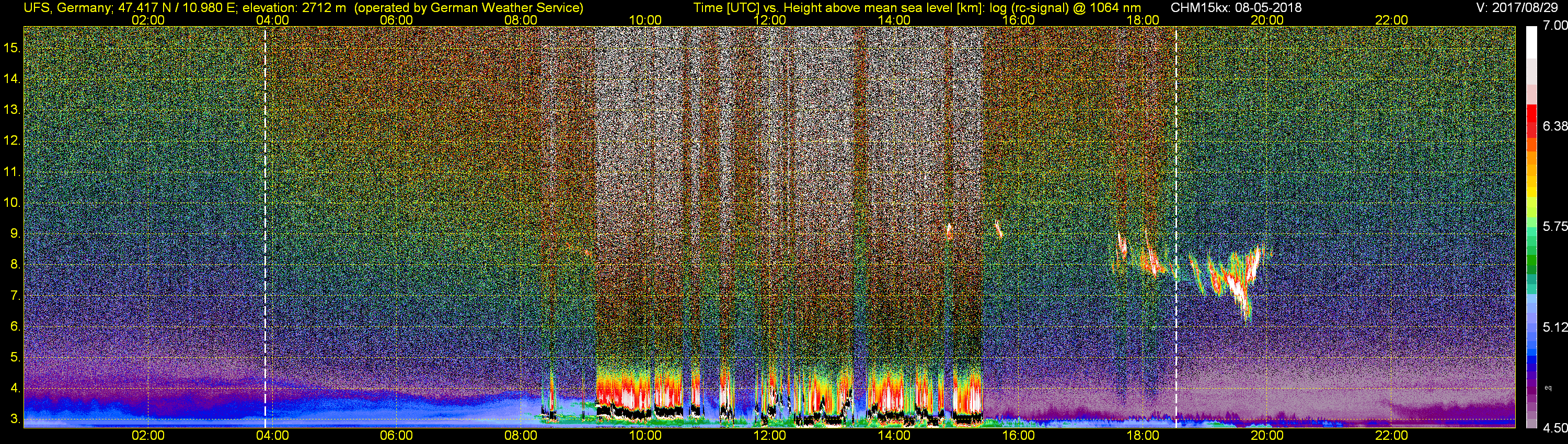Click the 10. km height axis label
Image resolution: width=1568 pixels, height=444 pixels.
pos(12,202)
